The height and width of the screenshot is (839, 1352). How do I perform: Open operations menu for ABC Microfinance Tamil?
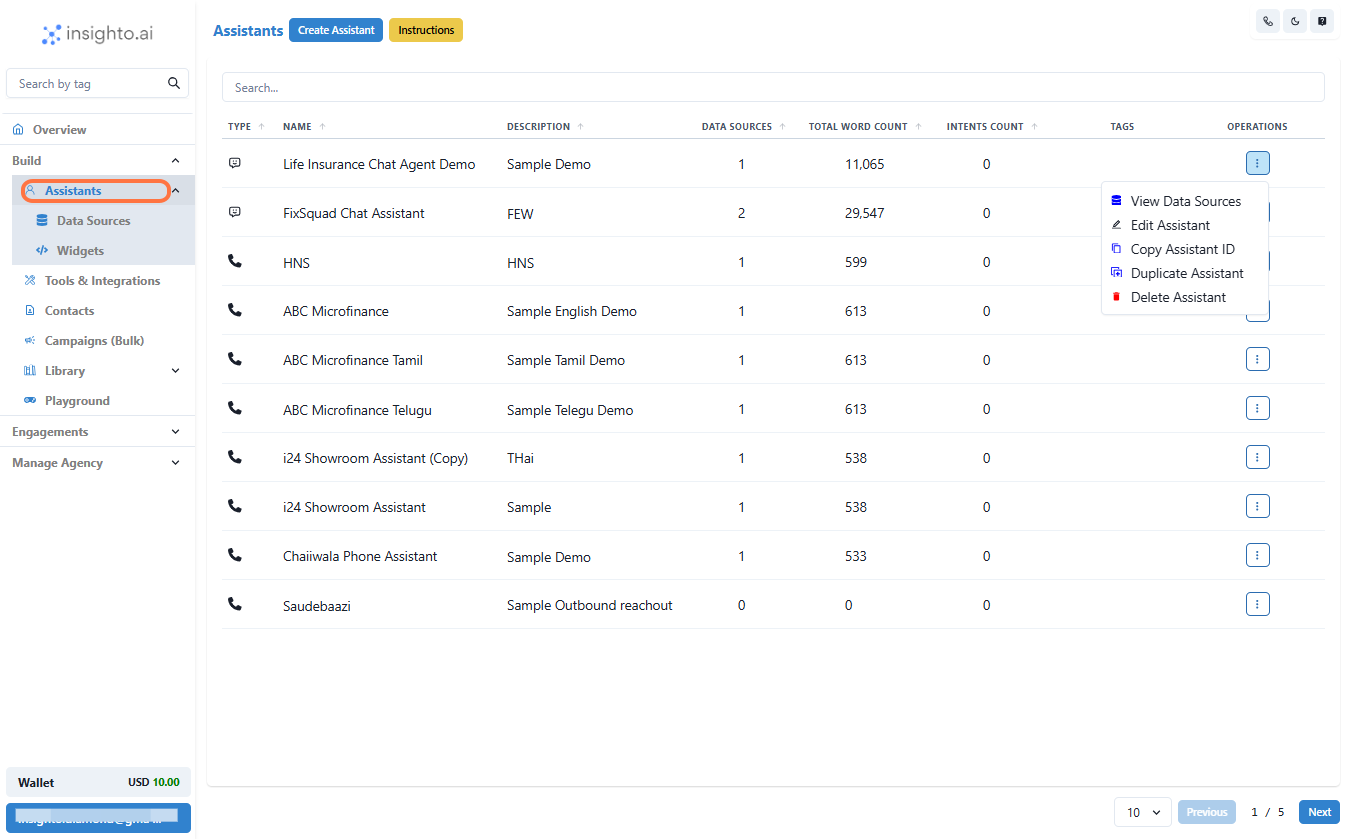(1257, 359)
